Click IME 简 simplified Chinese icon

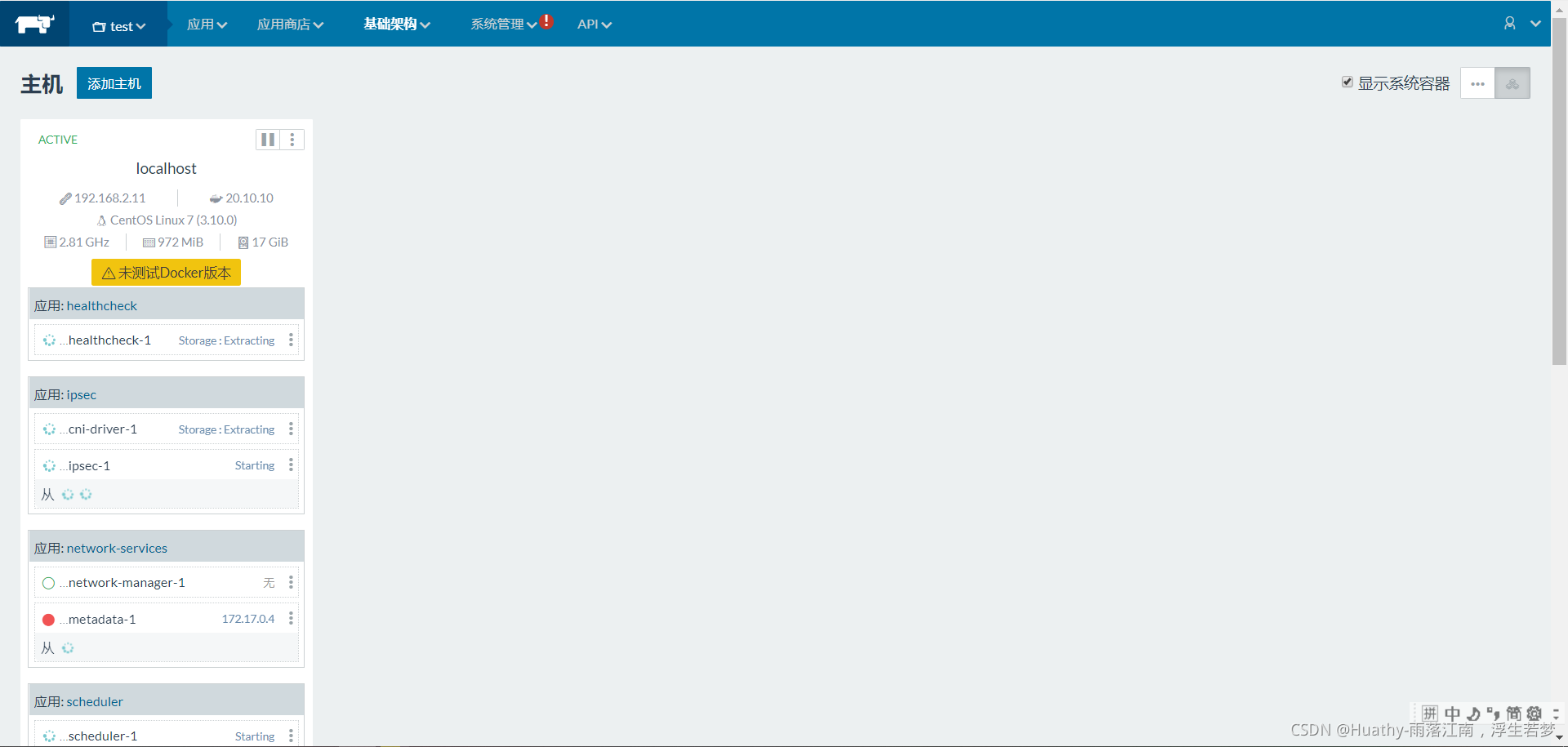pyautogui.click(x=1514, y=714)
